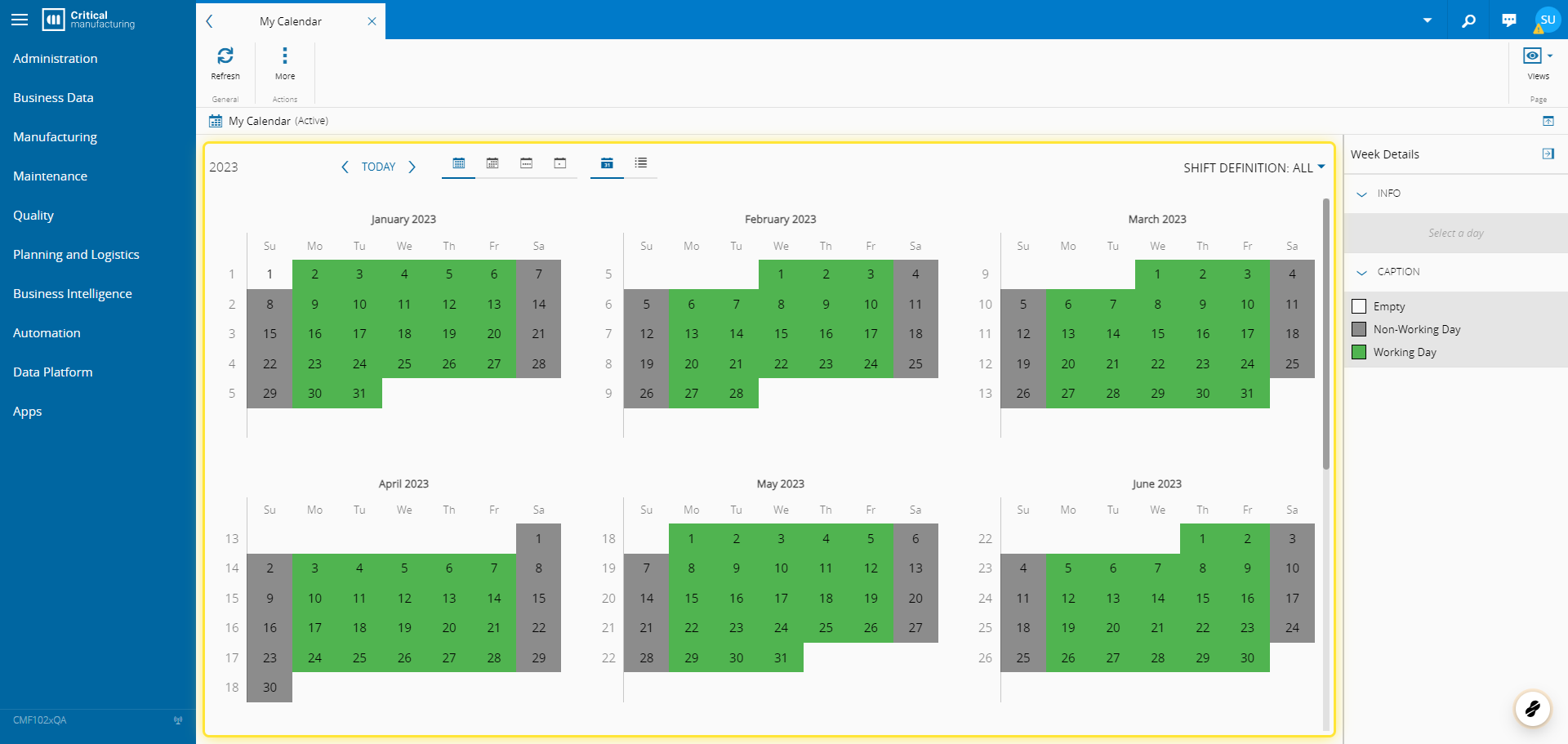Go to next year with right arrow
This screenshot has width=1568, height=744.
pos(412,167)
